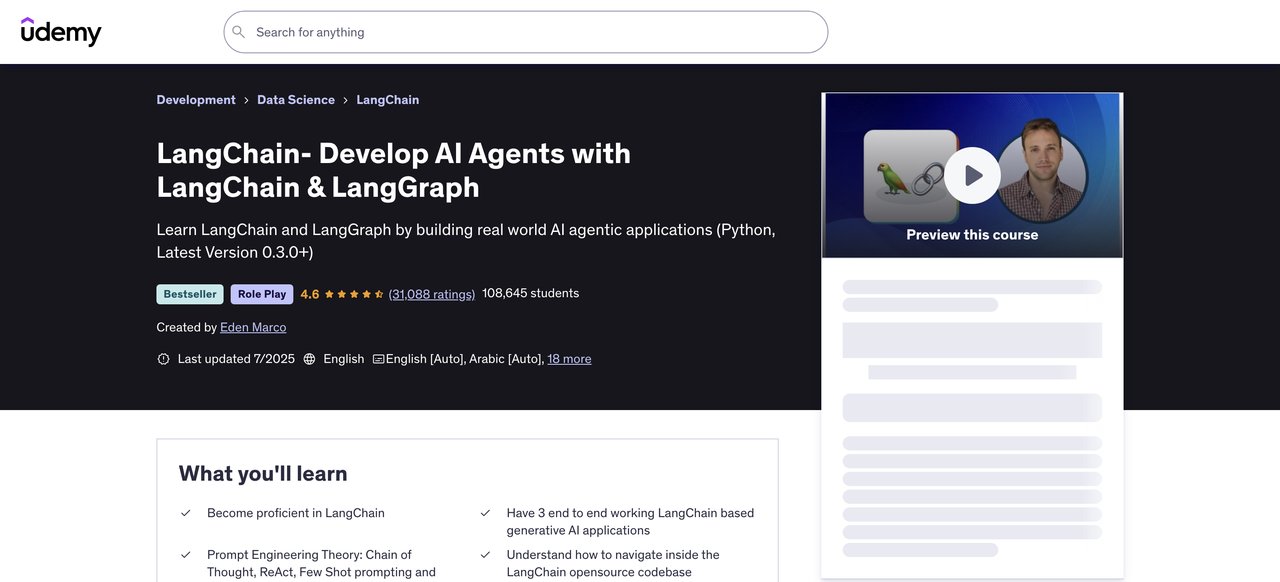Open the Data Science breadcrumb category

(x=296, y=98)
